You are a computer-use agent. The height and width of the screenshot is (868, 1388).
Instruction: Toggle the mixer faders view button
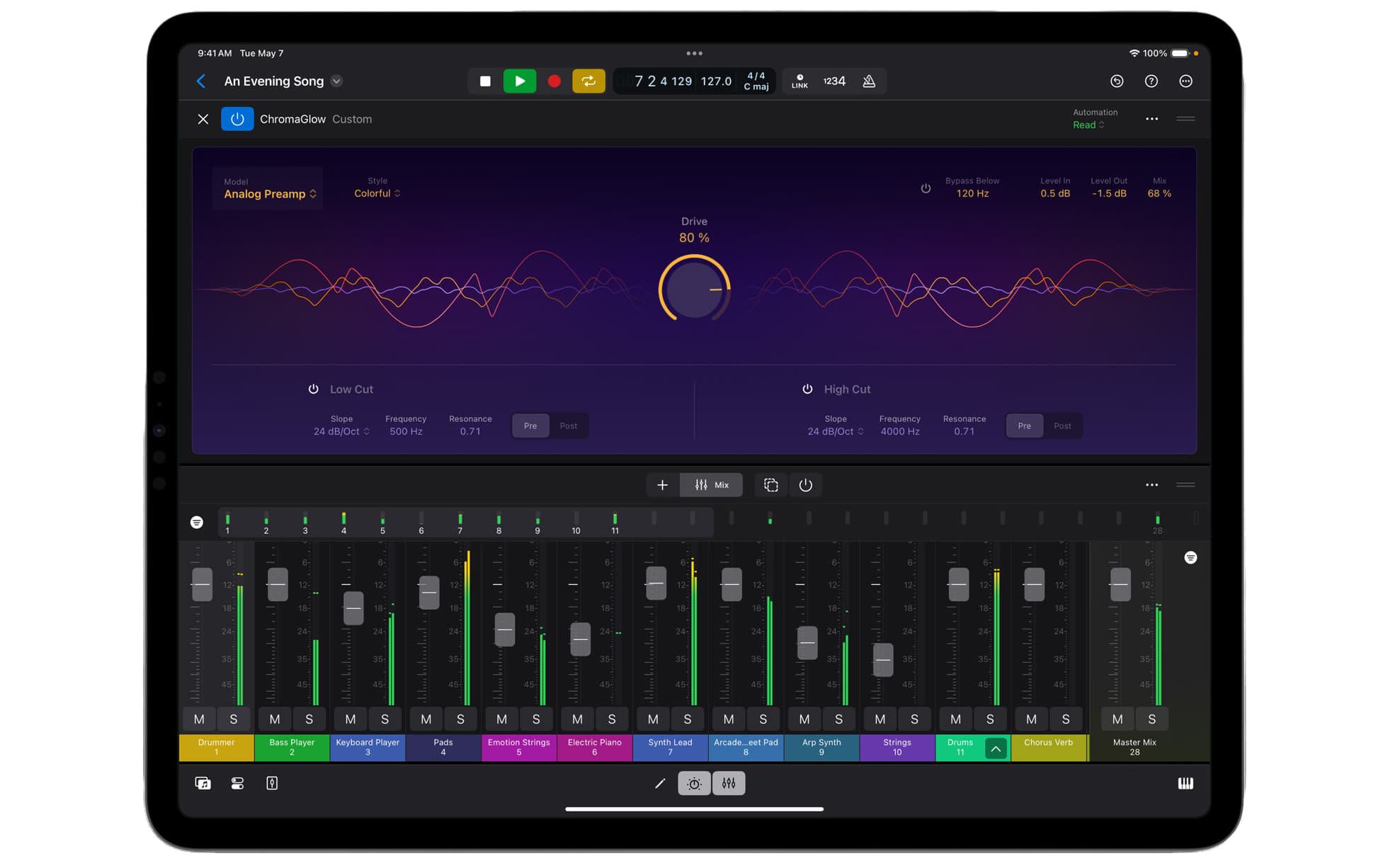[729, 784]
